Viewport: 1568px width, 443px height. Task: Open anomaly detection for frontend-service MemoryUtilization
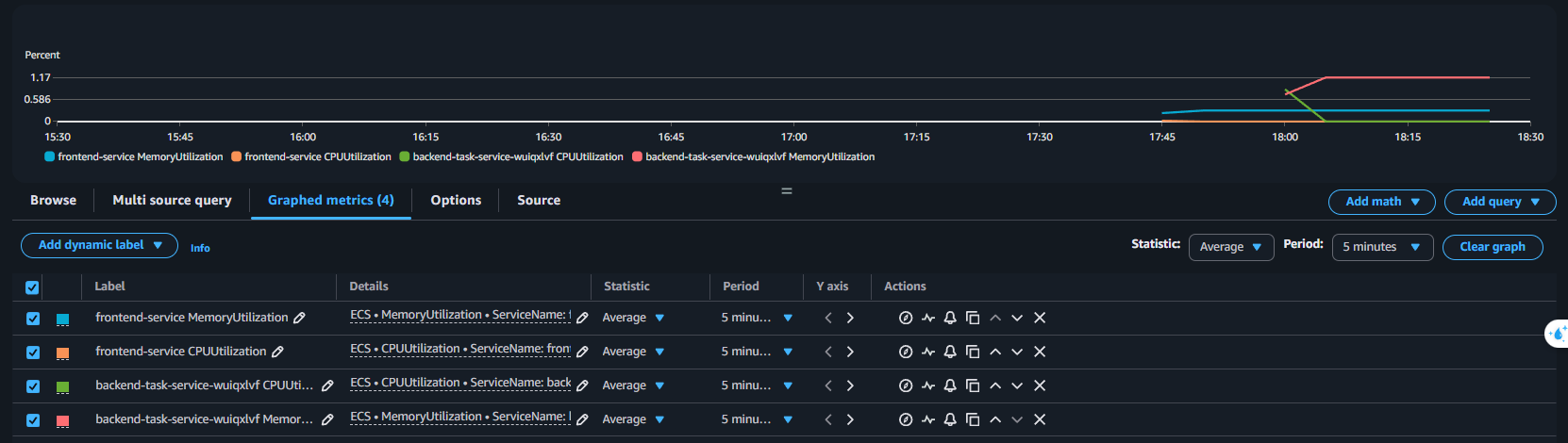pyautogui.click(x=928, y=318)
